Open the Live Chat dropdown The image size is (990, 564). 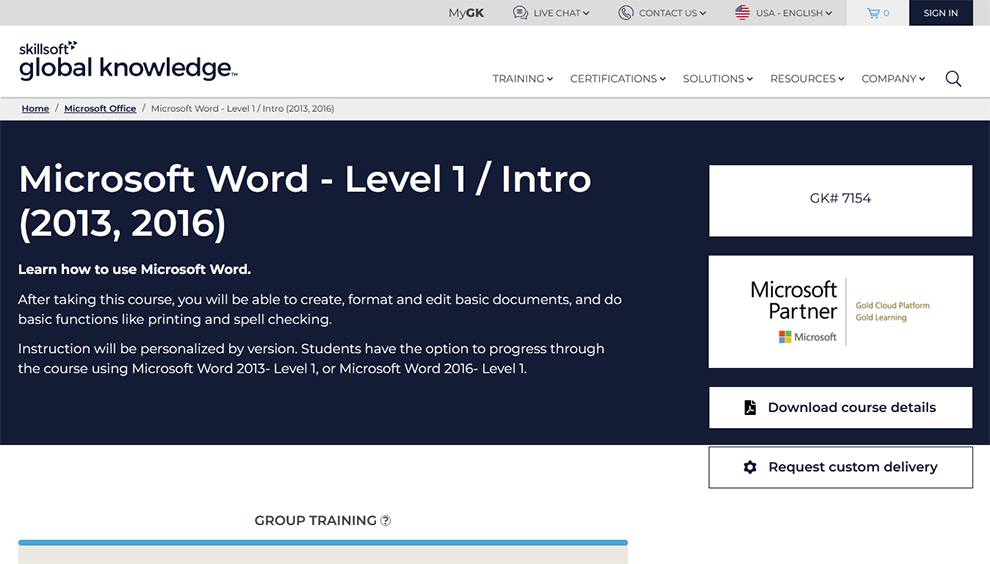coord(551,13)
